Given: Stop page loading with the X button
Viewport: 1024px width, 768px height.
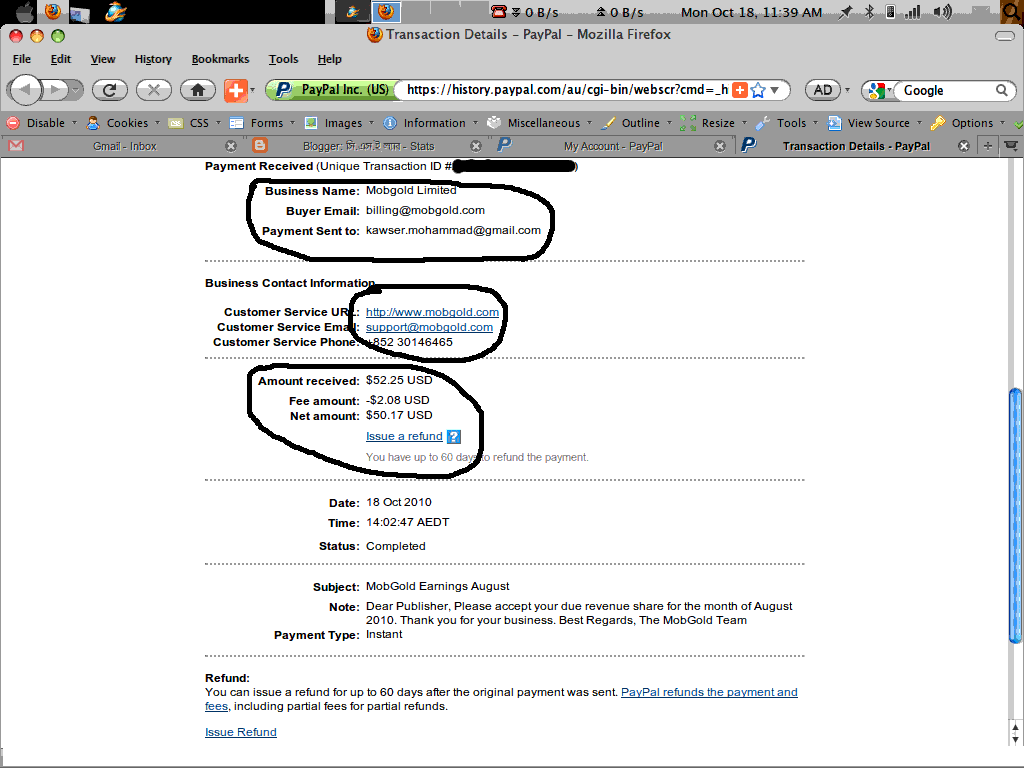Looking at the screenshot, I should pos(153,90).
